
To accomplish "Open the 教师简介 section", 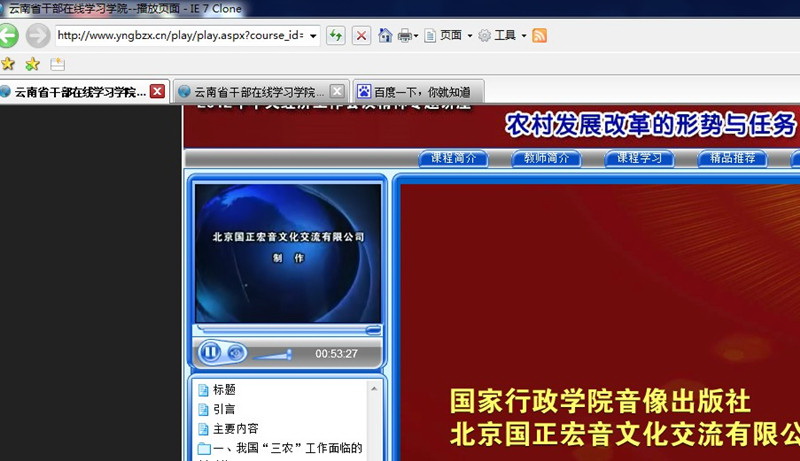I will [546, 158].
